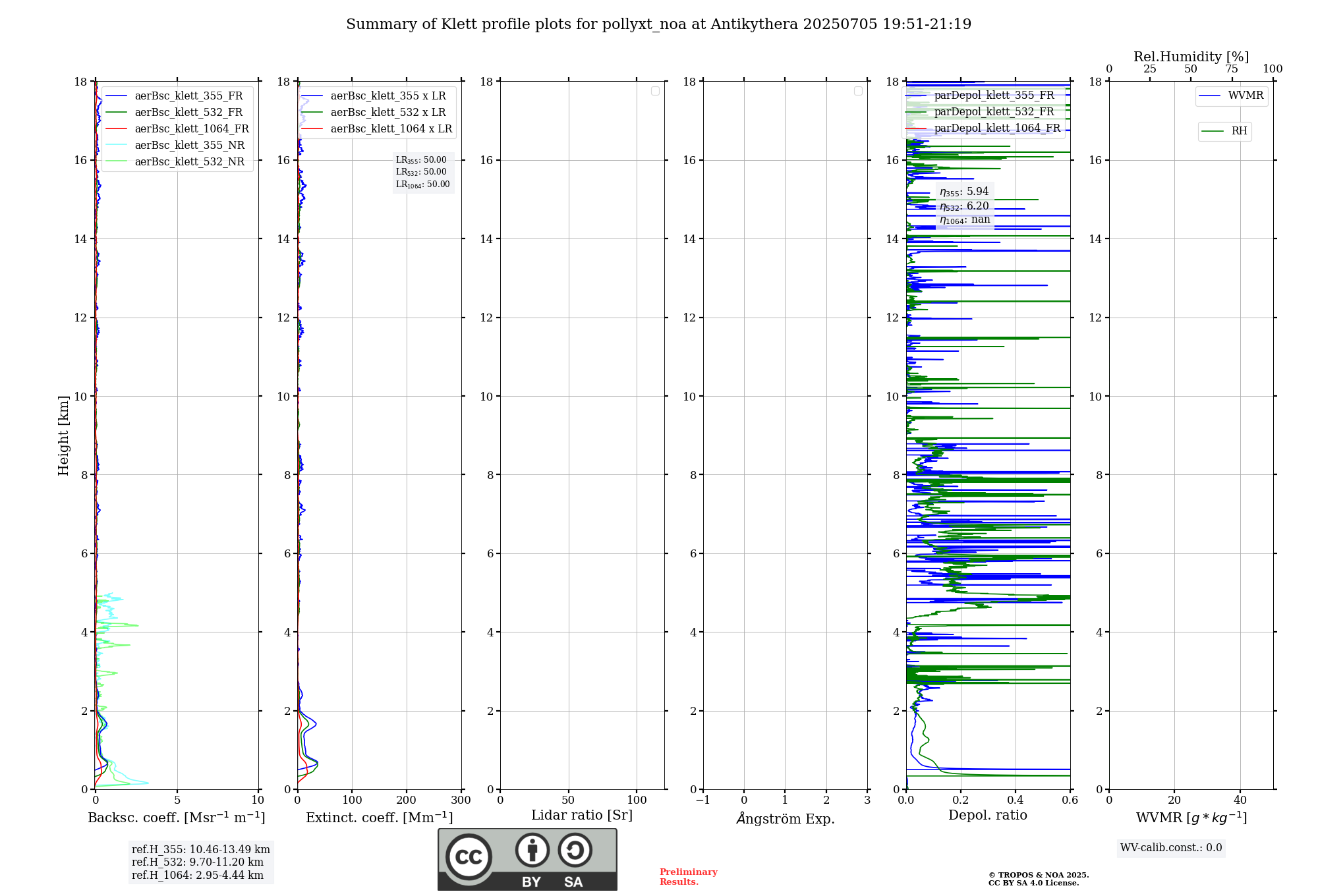Click the η532: 6.20 annotation

tap(964, 206)
